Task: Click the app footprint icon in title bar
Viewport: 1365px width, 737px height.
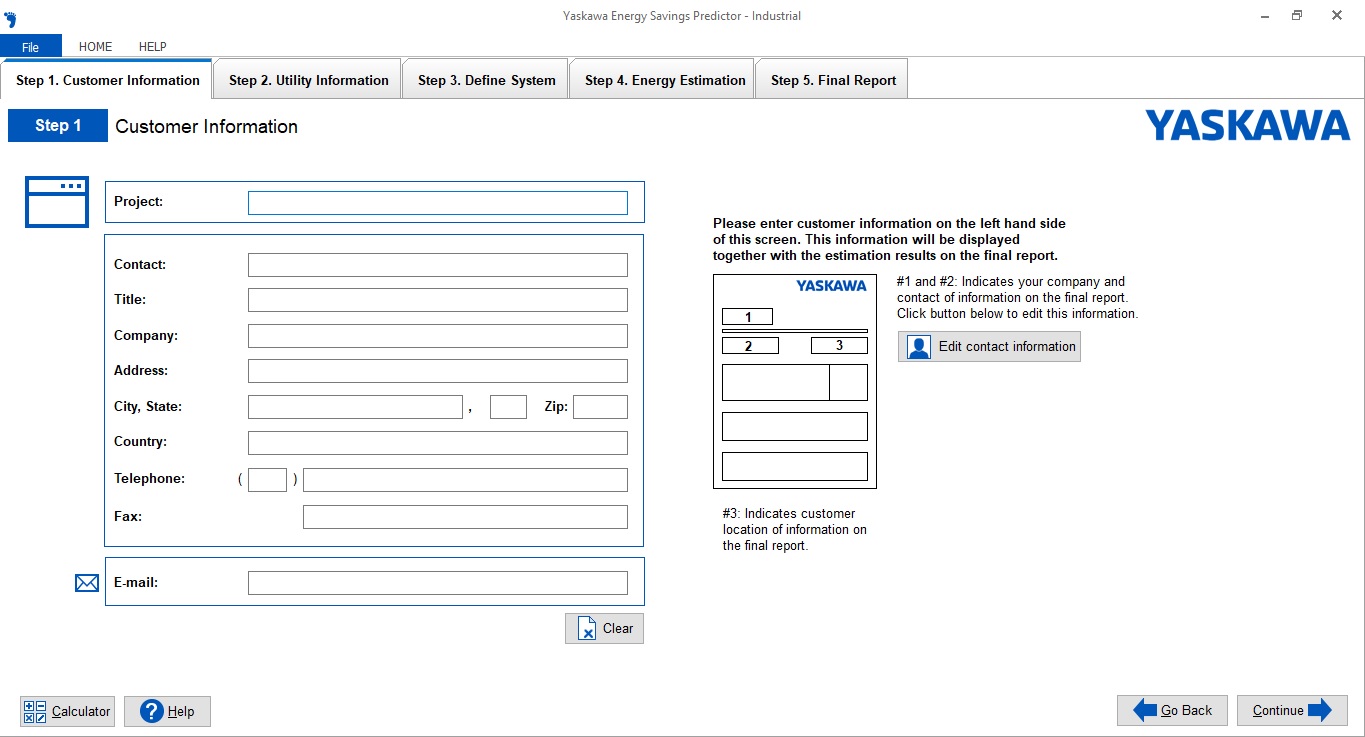Action: pos(11,19)
